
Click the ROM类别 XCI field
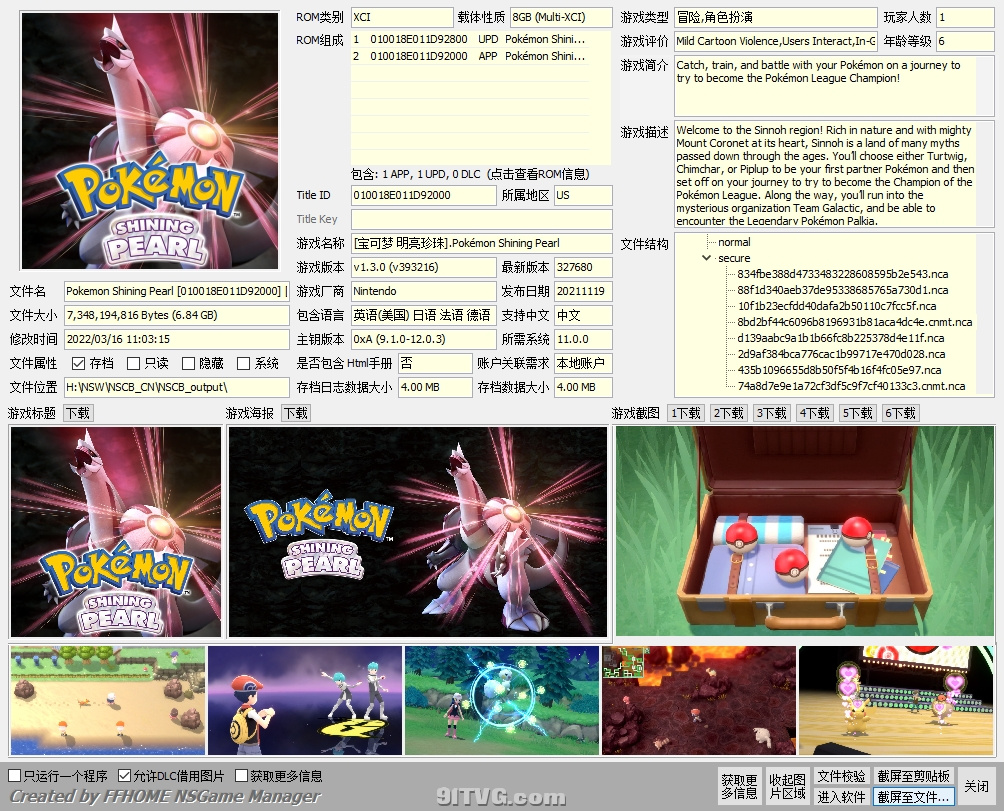pyautogui.click(x=402, y=17)
